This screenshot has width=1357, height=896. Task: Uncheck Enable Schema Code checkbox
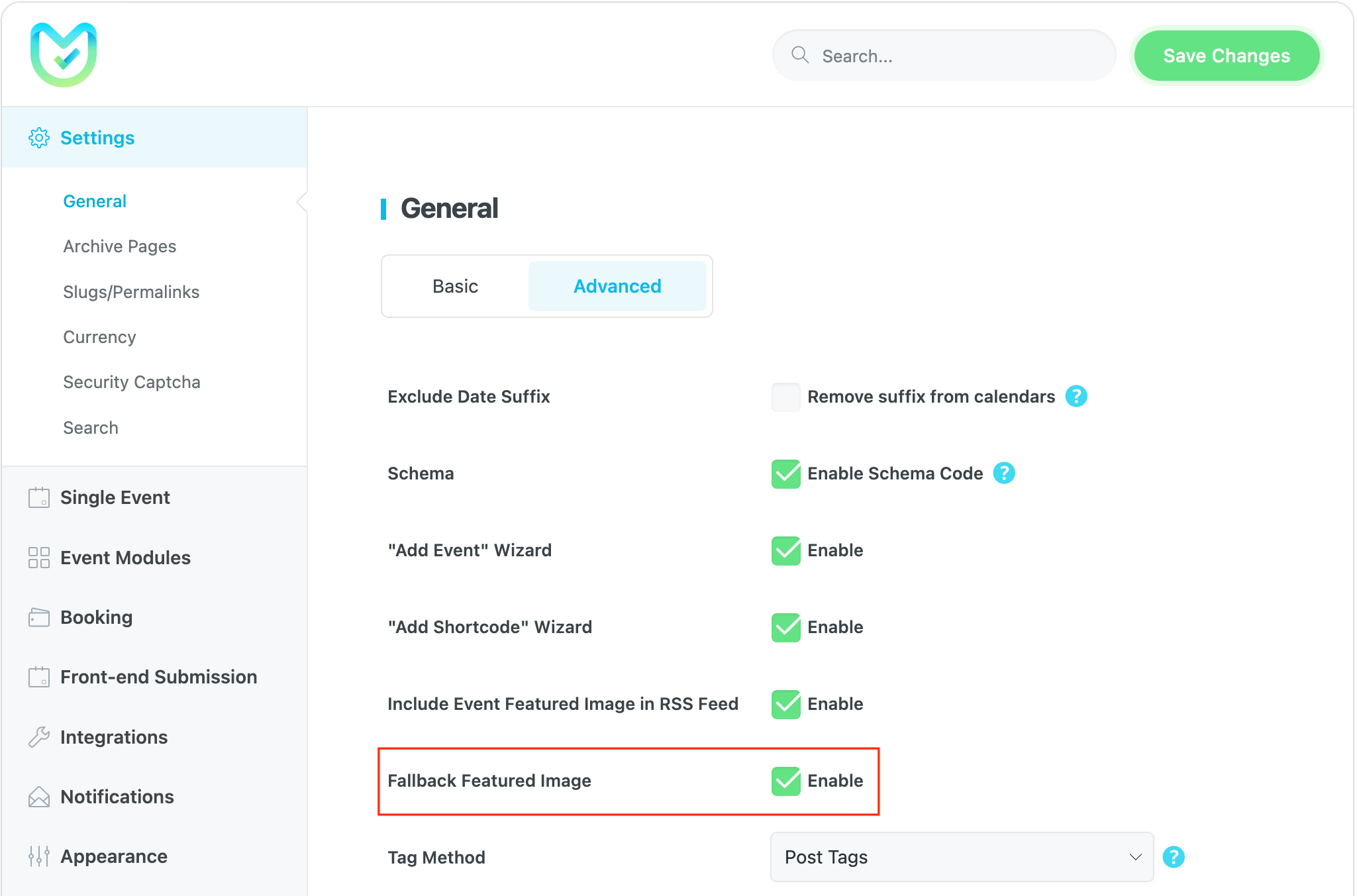click(x=785, y=473)
